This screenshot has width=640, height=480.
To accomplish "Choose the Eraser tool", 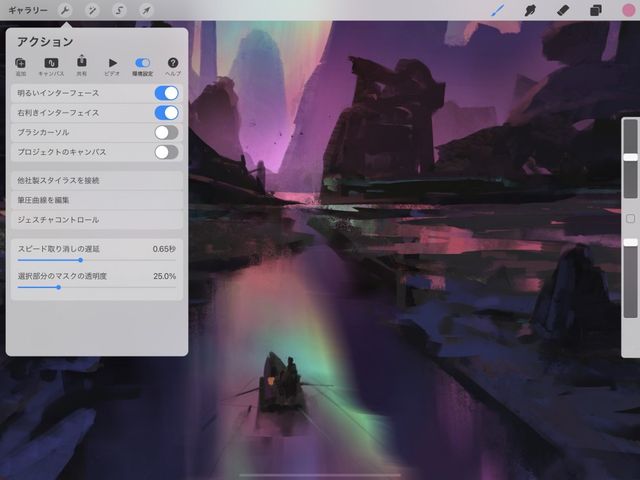I will tap(563, 10).
